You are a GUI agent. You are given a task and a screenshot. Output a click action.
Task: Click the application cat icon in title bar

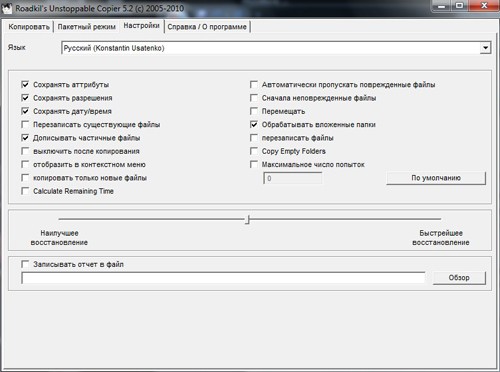point(7,8)
